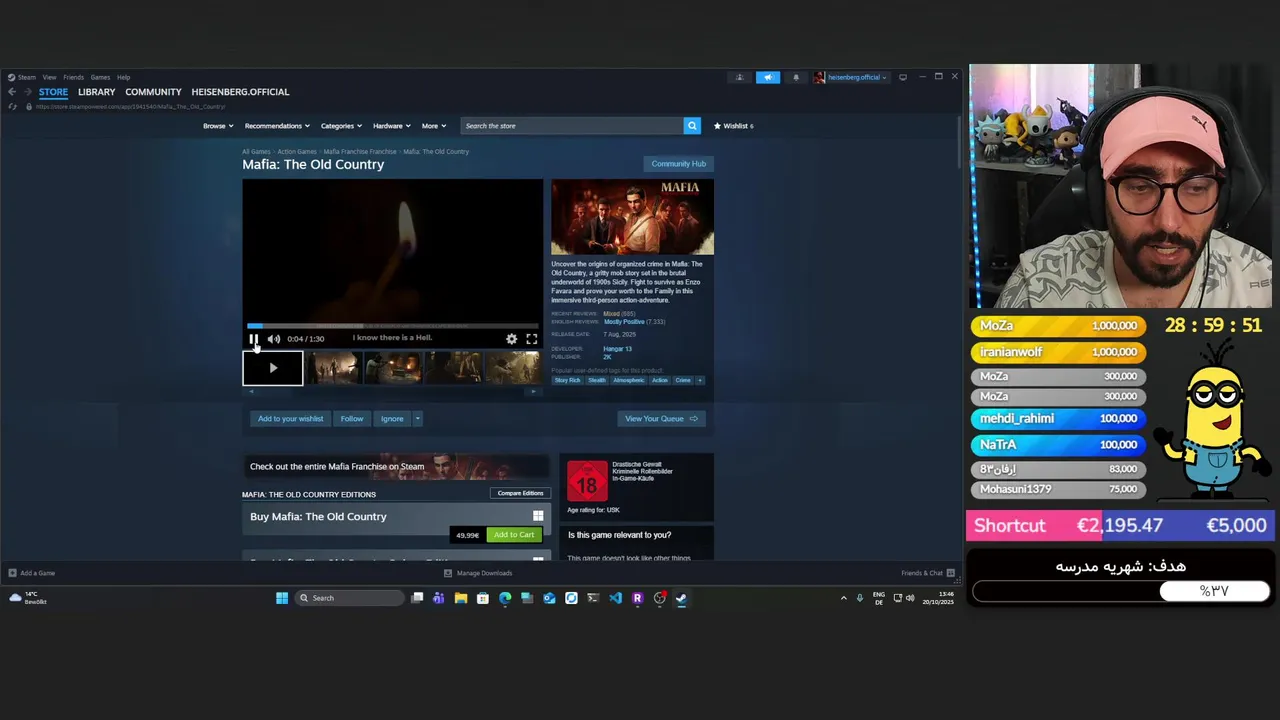The image size is (1280, 720).
Task: Click View Your Queue button
Action: click(660, 419)
